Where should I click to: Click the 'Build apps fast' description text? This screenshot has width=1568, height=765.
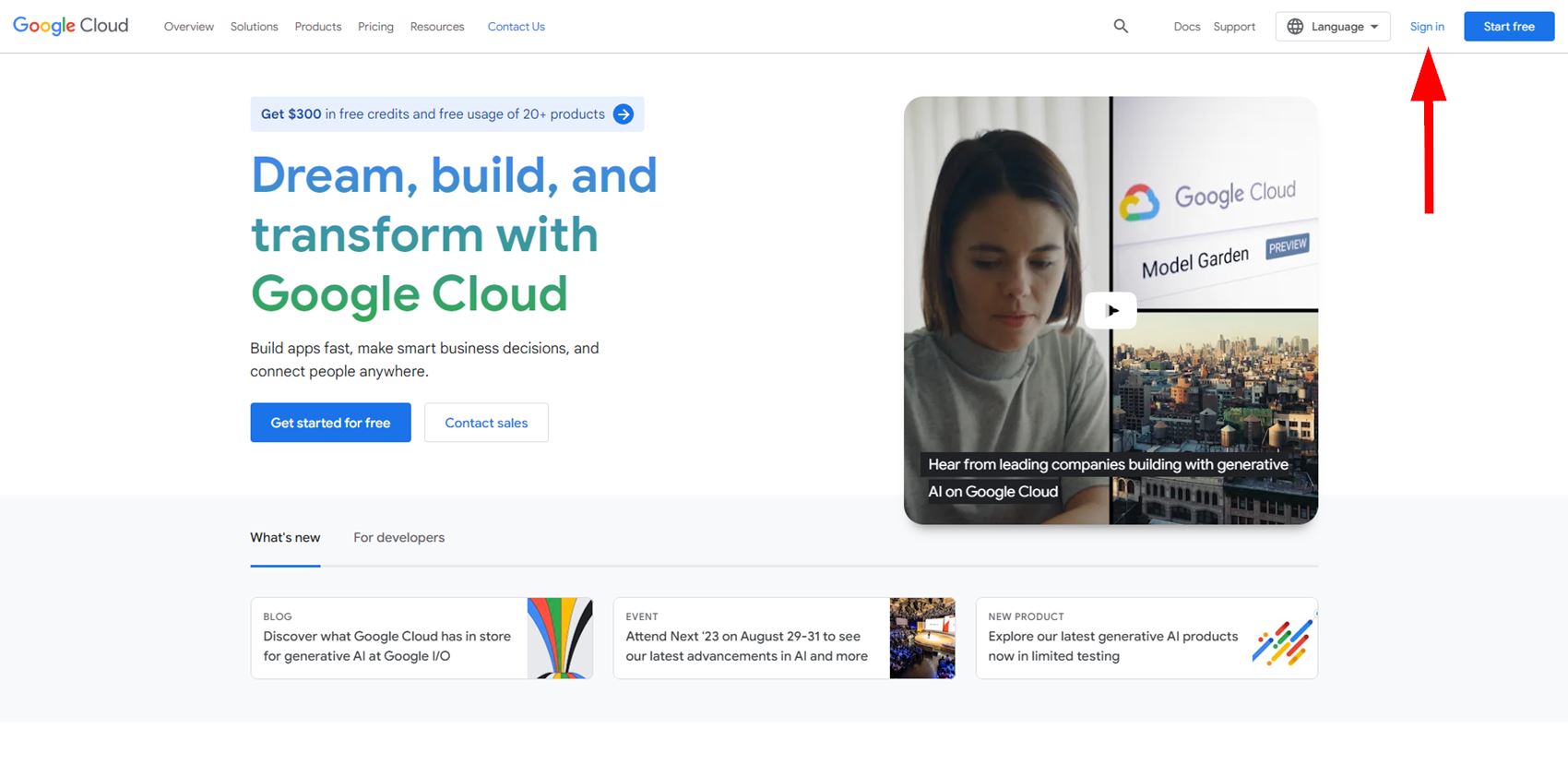coord(424,360)
